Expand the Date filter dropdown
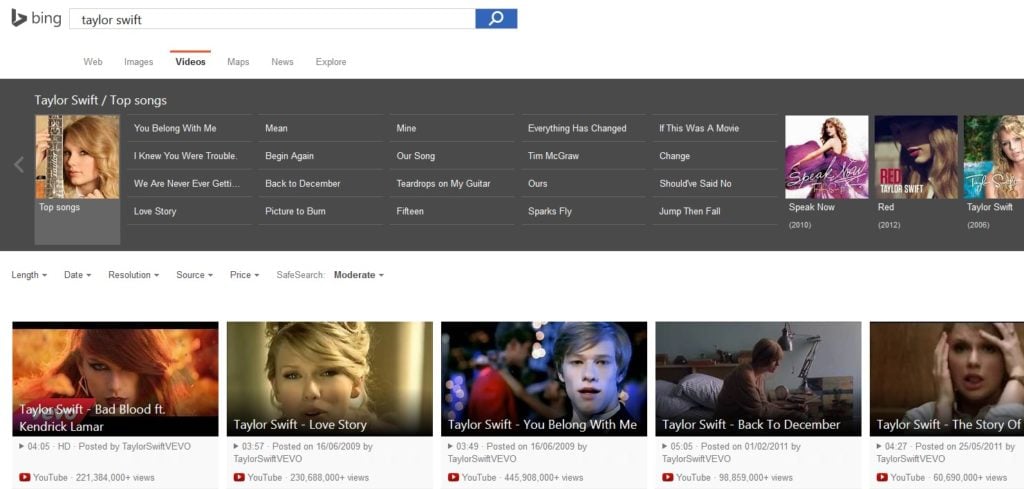 coord(78,275)
